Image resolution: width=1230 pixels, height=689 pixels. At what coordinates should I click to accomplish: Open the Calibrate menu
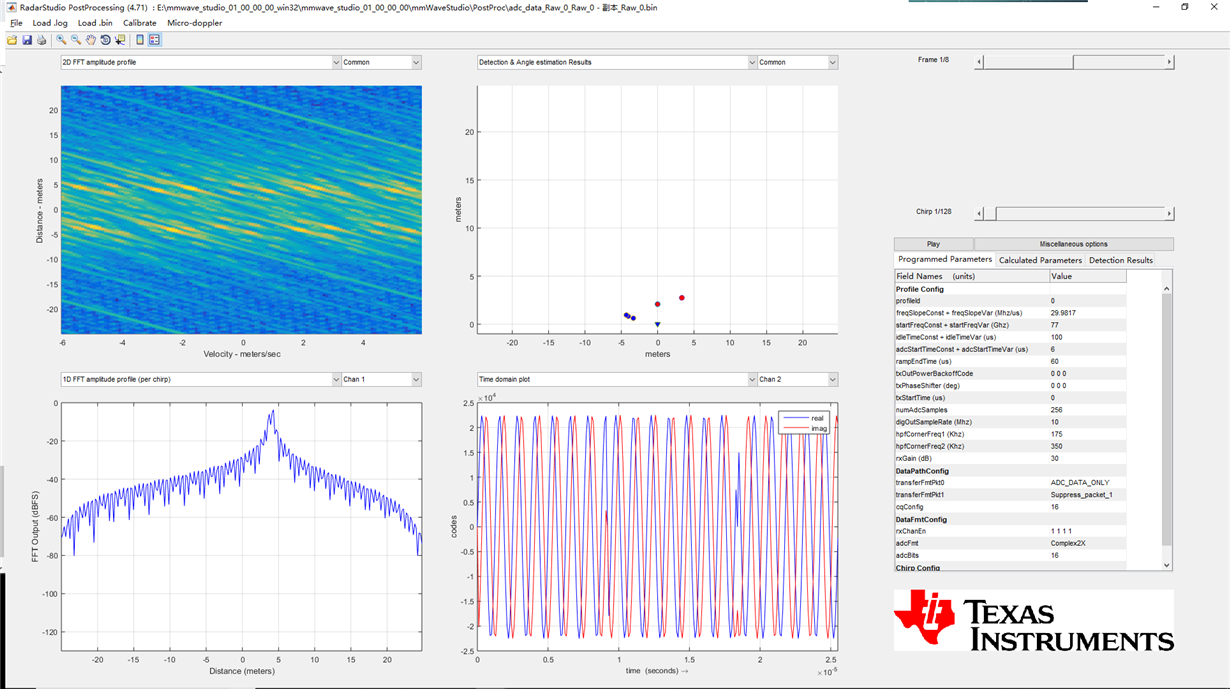tap(140, 22)
